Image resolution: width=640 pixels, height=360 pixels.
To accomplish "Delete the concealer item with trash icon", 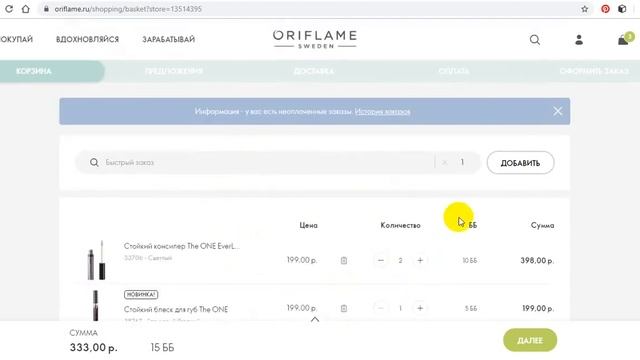I will tap(344, 260).
